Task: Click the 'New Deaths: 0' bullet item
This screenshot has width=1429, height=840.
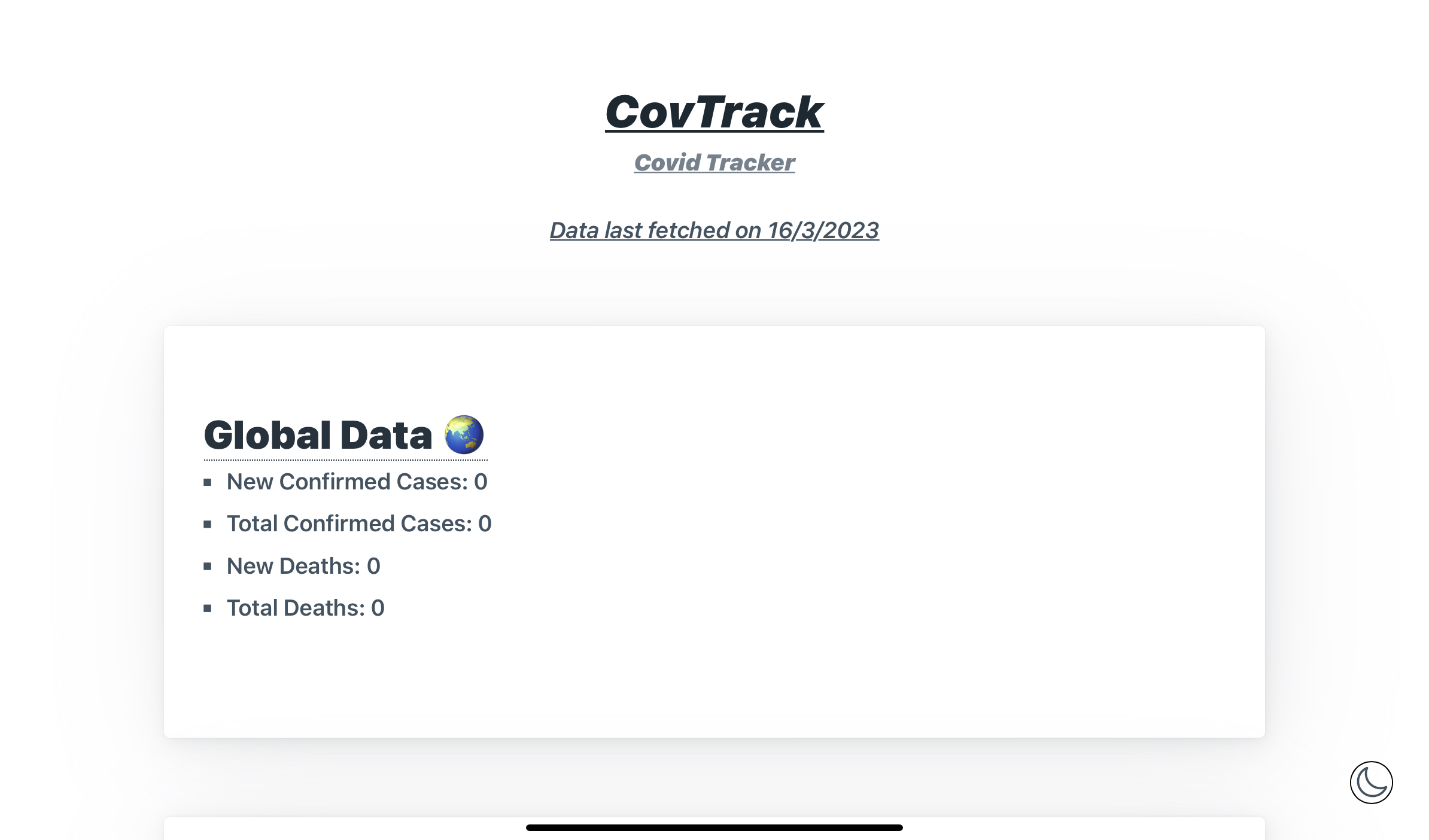Action: (x=303, y=565)
